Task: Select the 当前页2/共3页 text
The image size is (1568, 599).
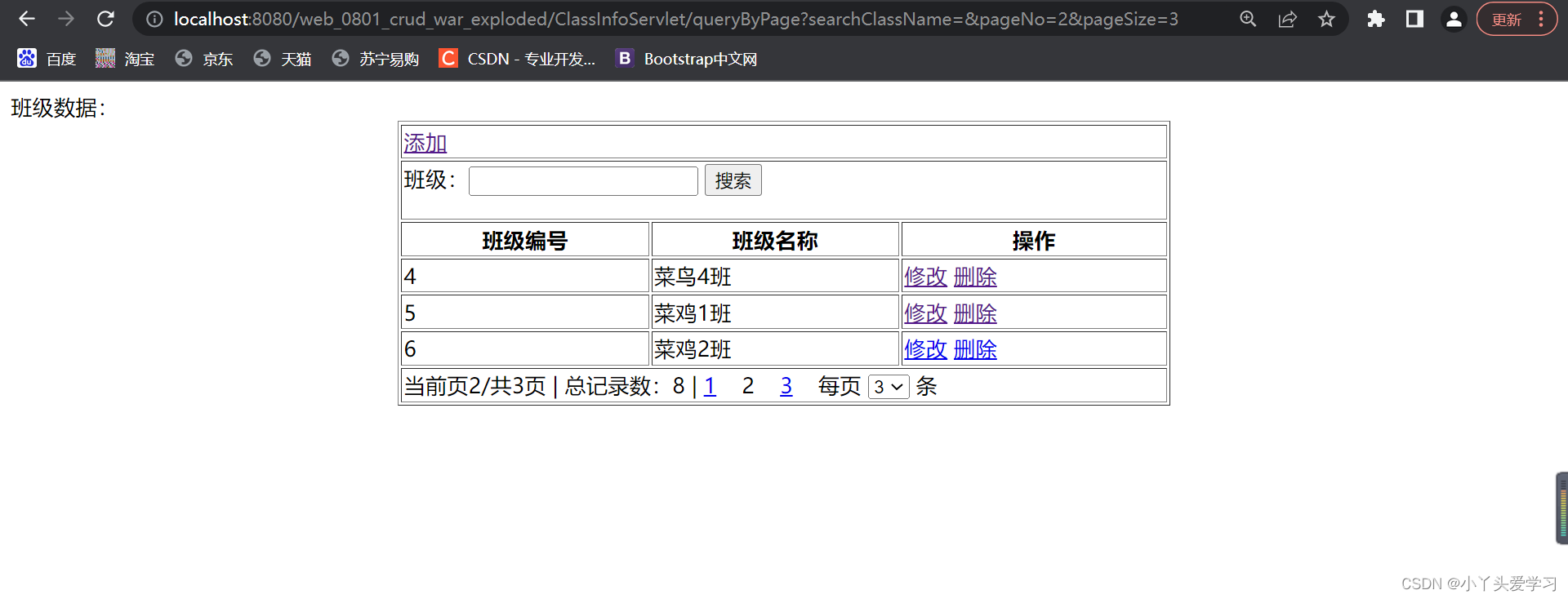Action: (x=474, y=386)
